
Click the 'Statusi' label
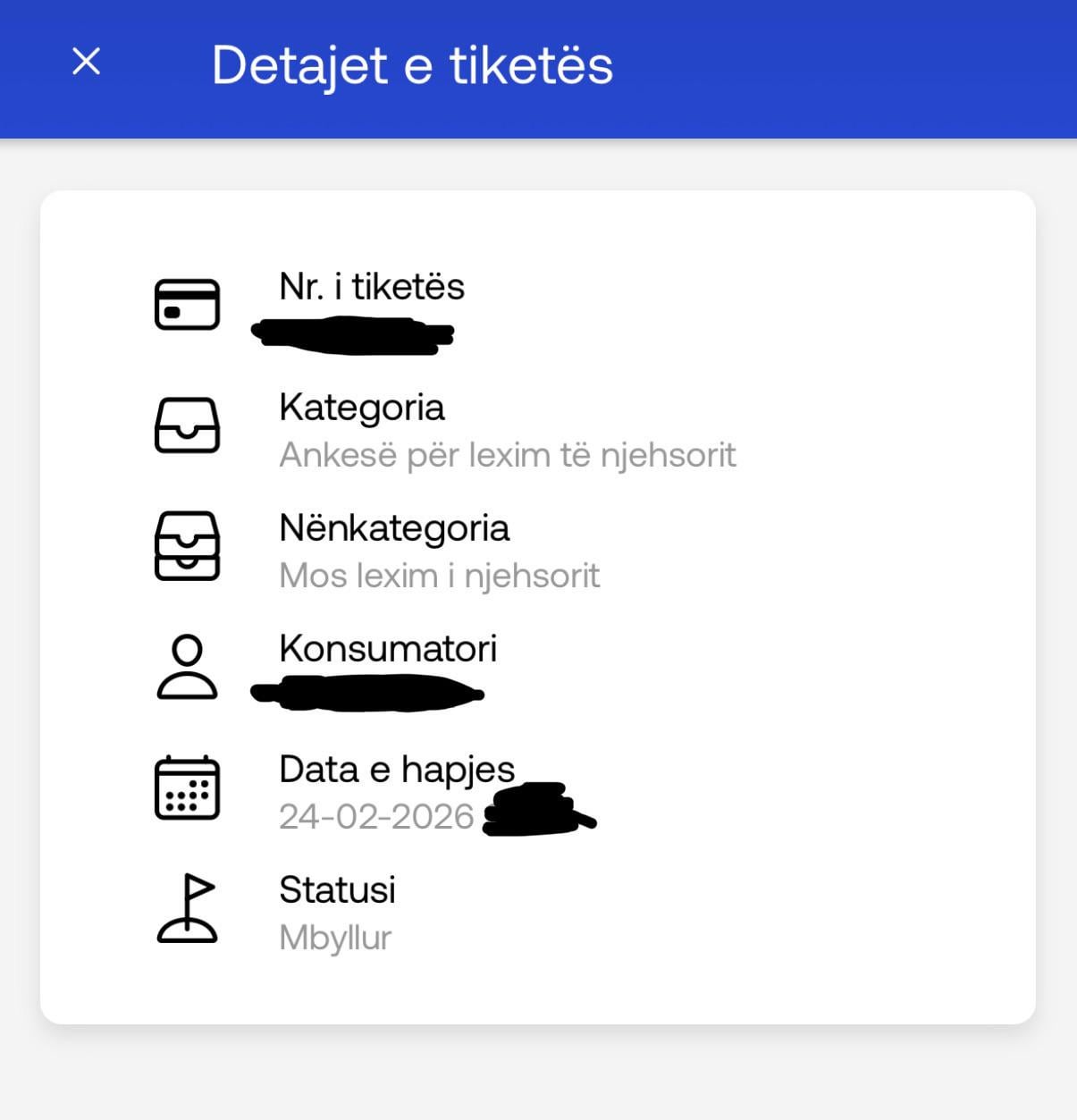[337, 890]
